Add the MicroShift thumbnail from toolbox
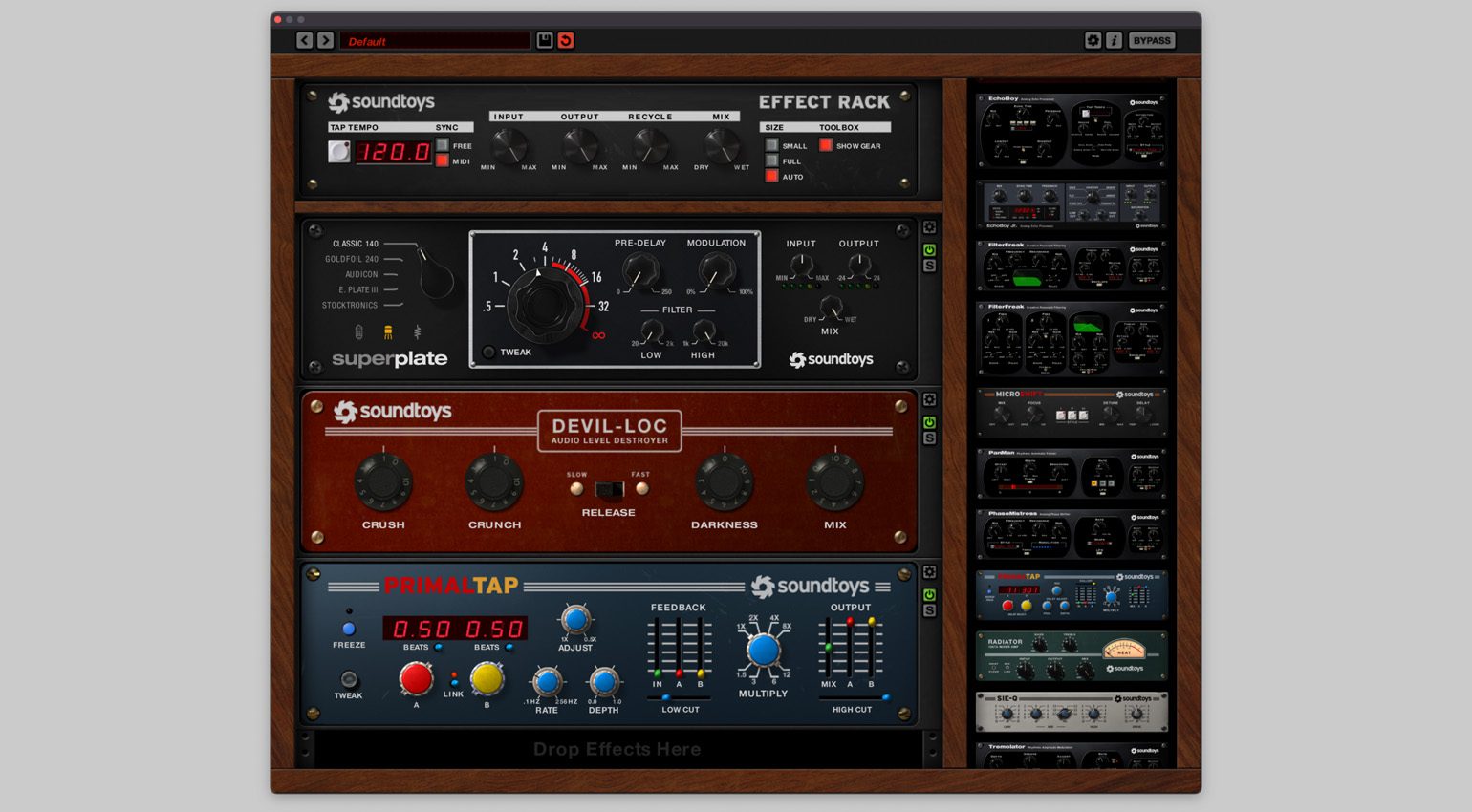Viewport: 1472px width, 812px height. click(x=1072, y=412)
